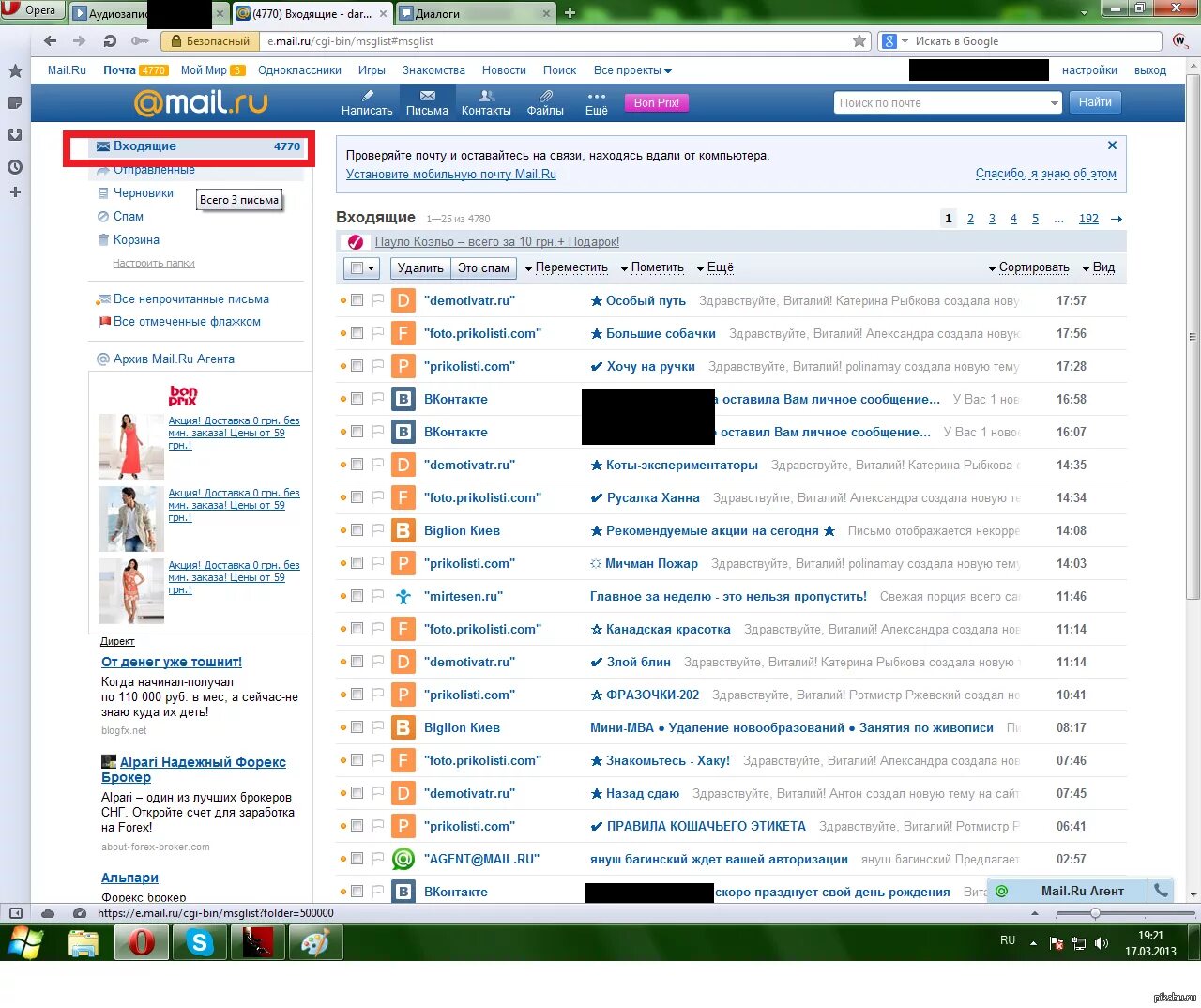Screen dimensions: 1201x1008
Task: Check the box for Biglion Киев 08:17 message
Action: click(357, 727)
